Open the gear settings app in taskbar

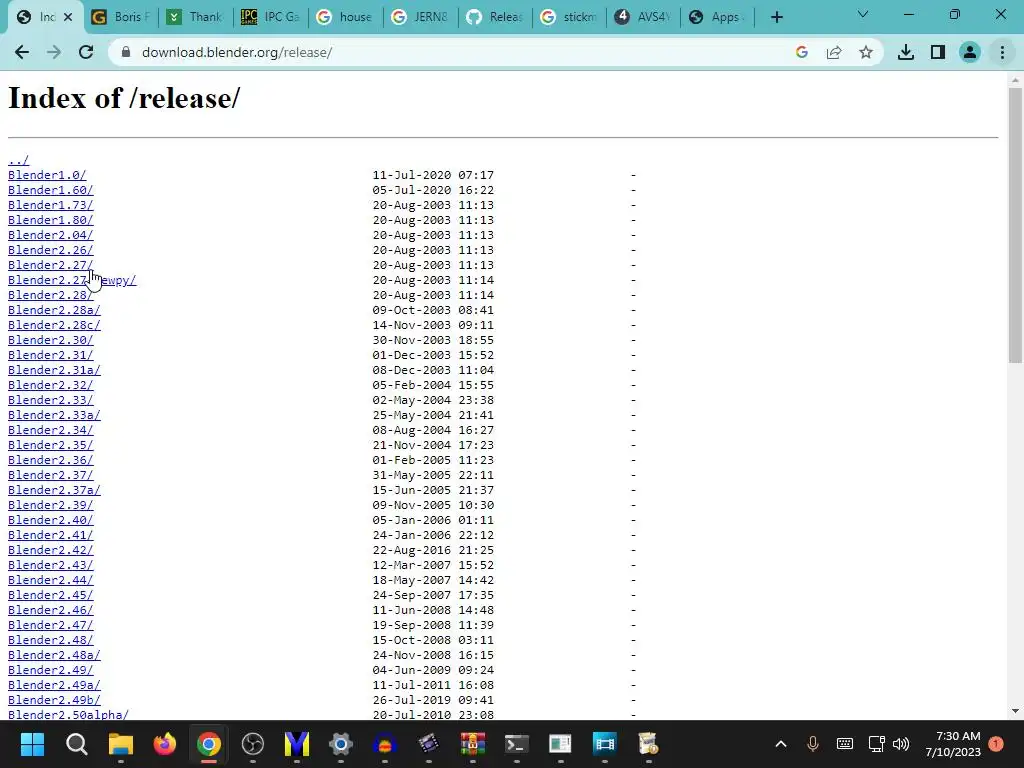(341, 744)
